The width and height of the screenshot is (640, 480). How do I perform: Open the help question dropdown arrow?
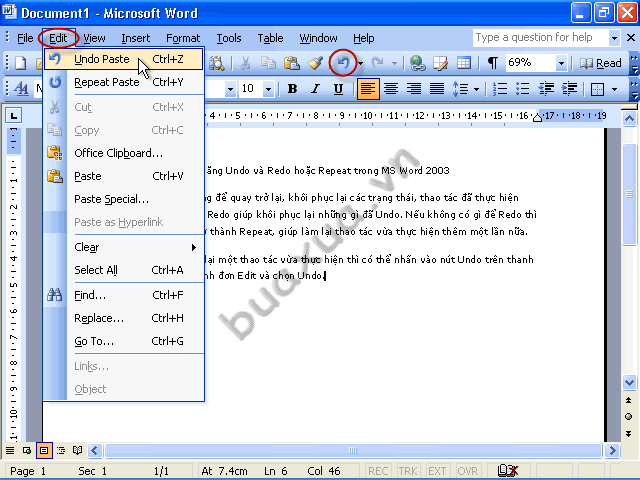pyautogui.click(x=614, y=38)
